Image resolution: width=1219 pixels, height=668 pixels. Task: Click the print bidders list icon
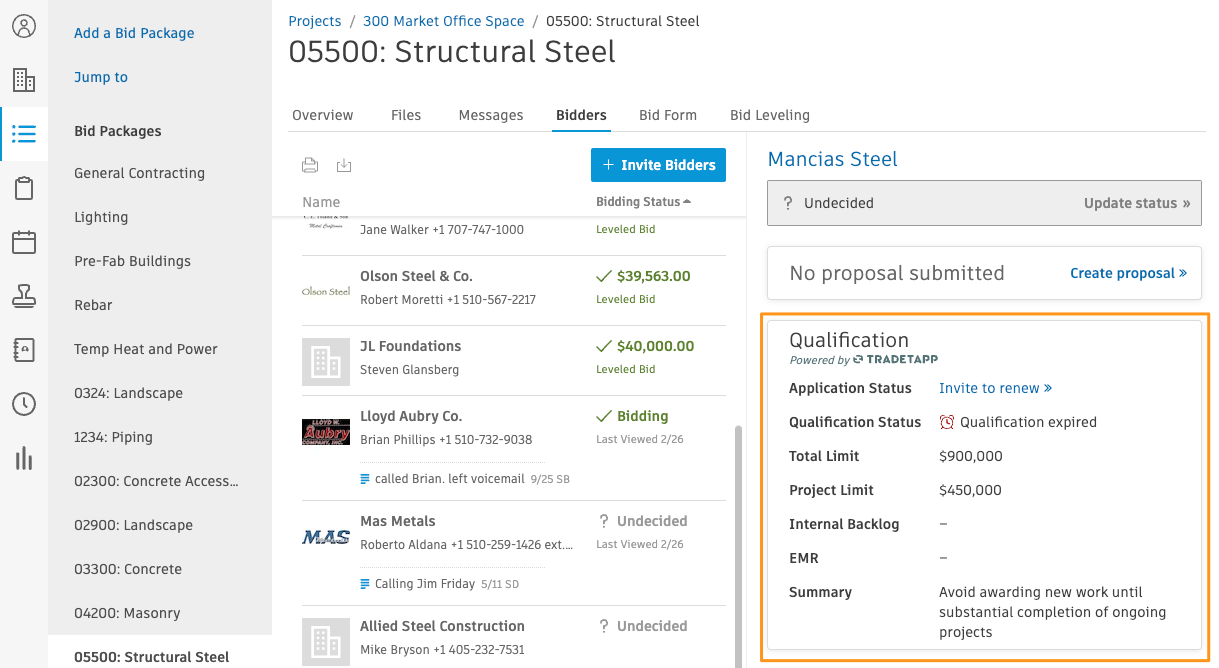pyautogui.click(x=310, y=165)
